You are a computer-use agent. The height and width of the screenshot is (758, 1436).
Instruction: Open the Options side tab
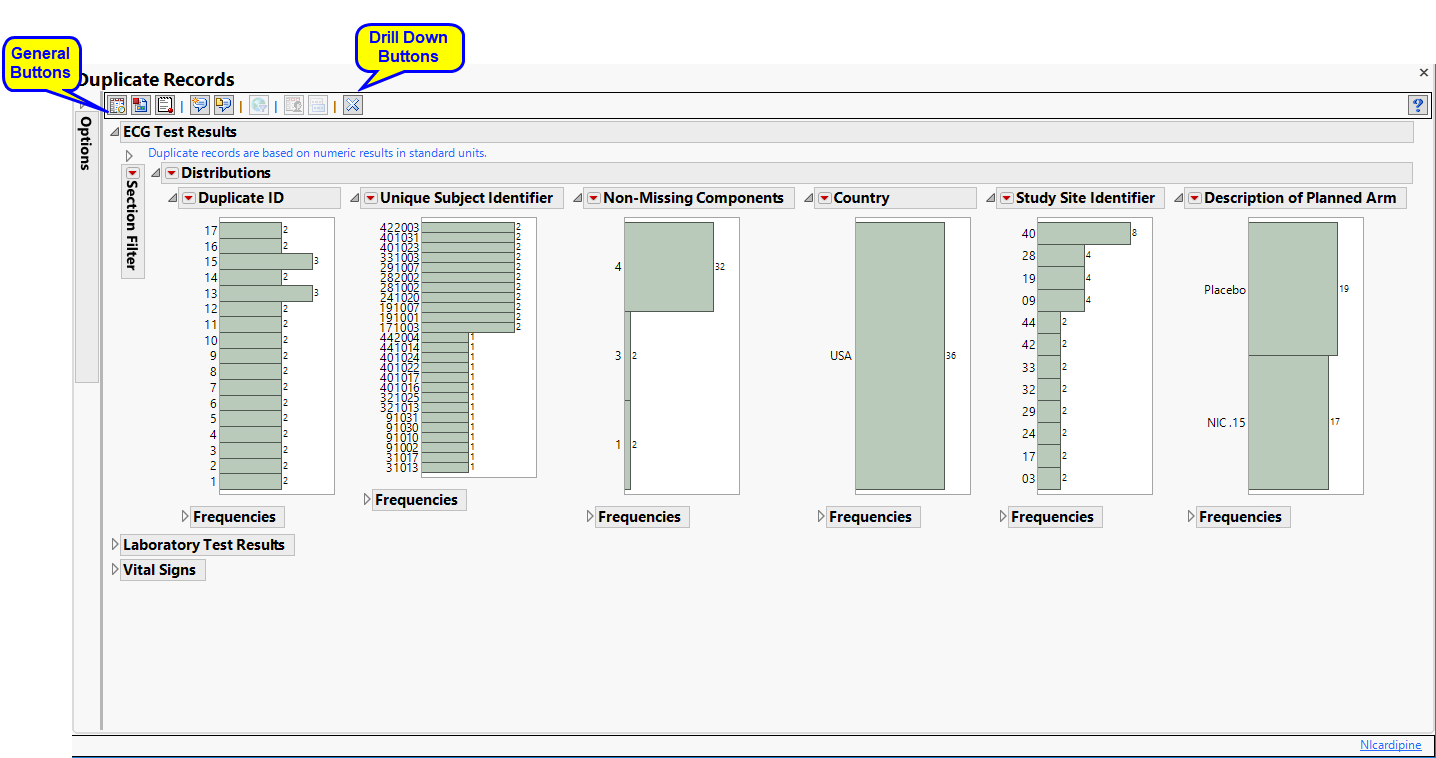pos(86,143)
